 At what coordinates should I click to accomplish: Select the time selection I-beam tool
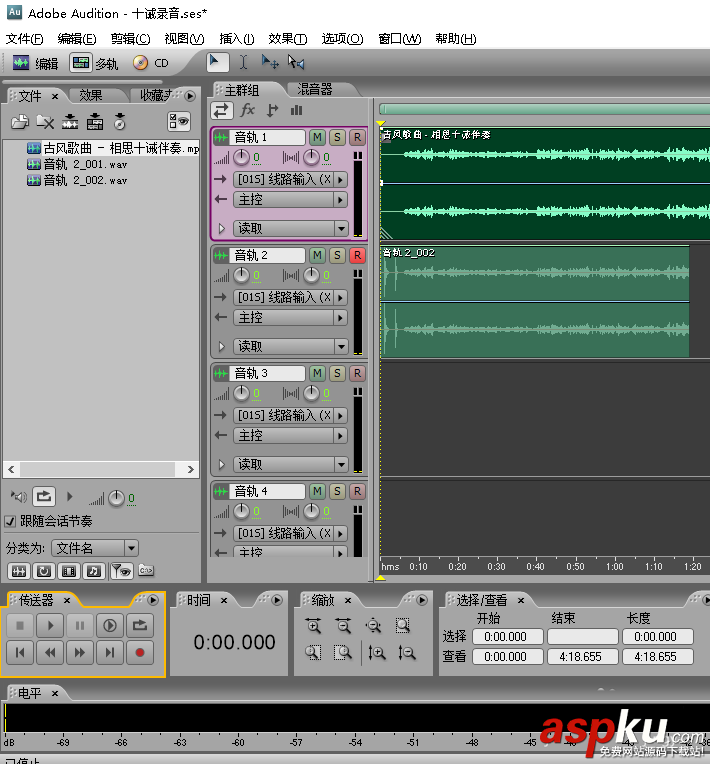pos(243,62)
